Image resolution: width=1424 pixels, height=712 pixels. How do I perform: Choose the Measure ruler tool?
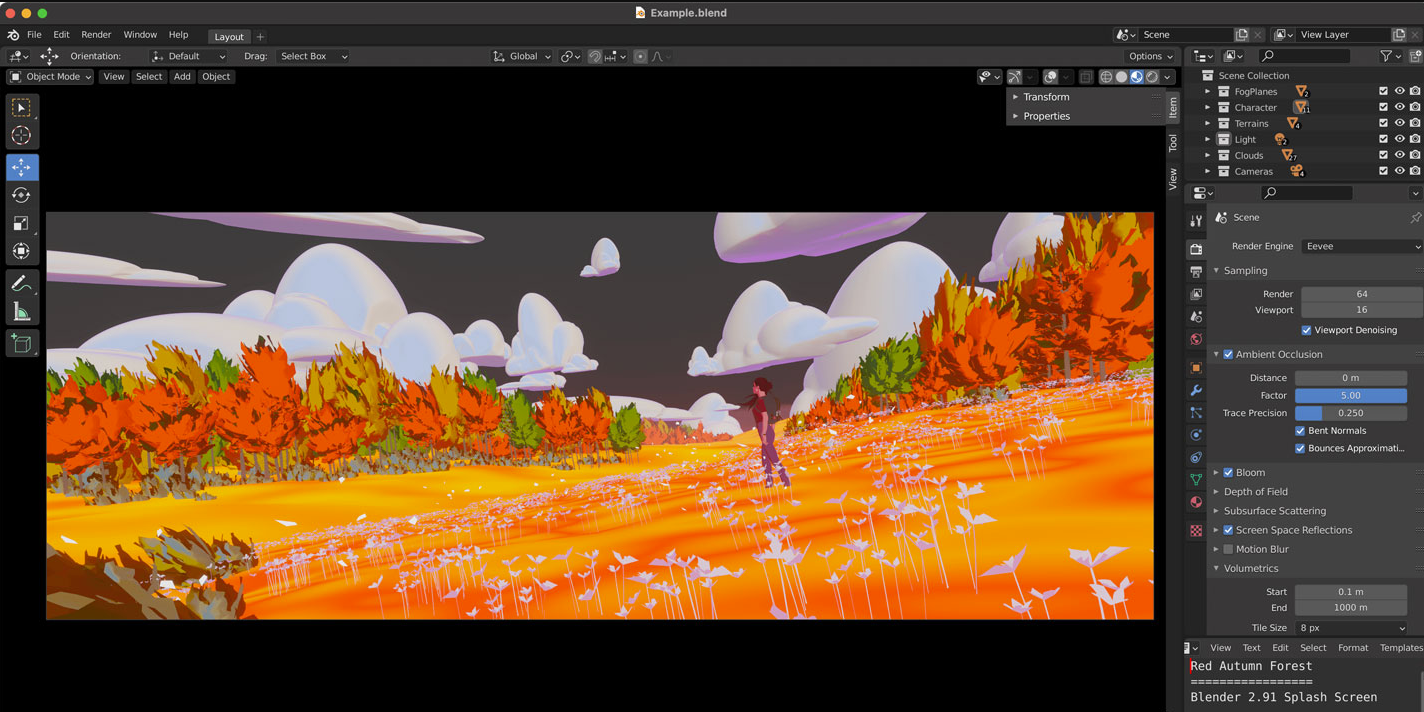coord(21,312)
